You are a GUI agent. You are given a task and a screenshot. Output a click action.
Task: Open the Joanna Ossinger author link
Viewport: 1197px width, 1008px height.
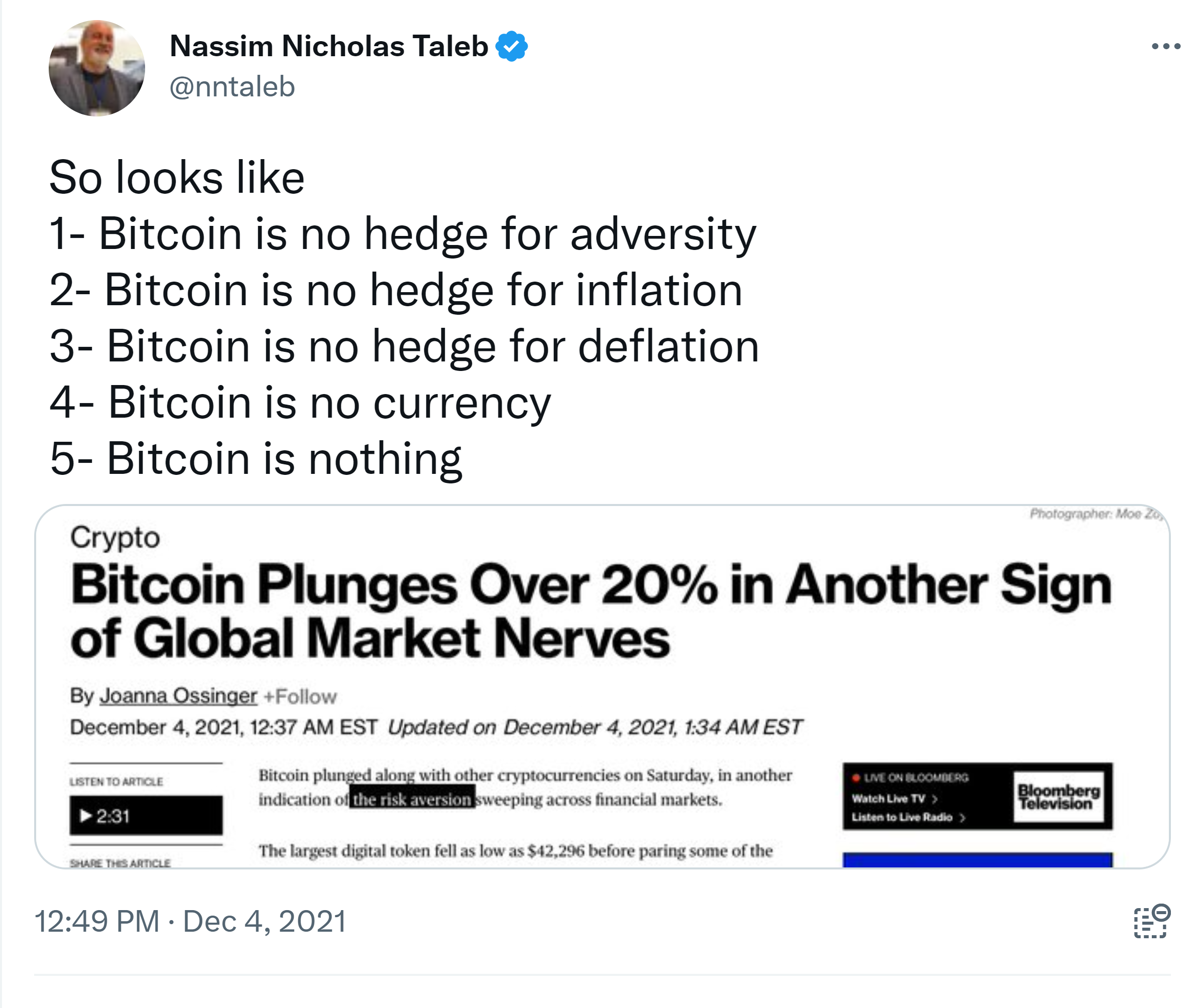(178, 696)
